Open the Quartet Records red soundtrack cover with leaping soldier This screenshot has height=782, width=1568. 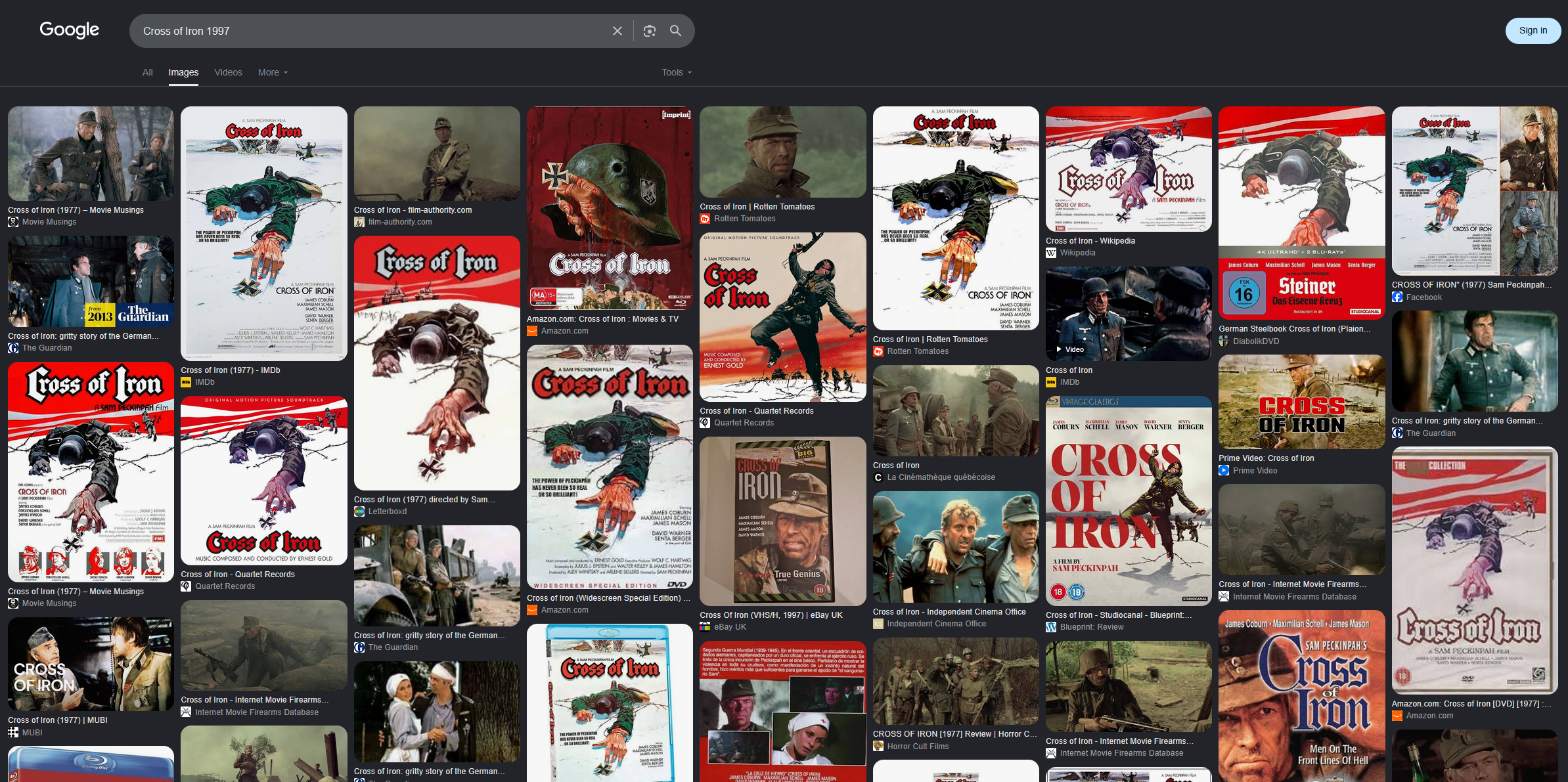[x=783, y=317]
